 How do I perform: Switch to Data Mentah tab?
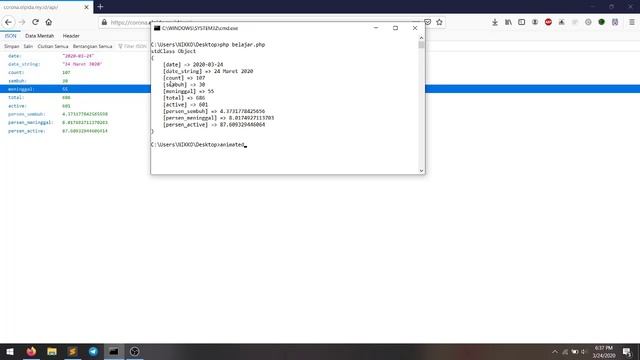point(39,36)
